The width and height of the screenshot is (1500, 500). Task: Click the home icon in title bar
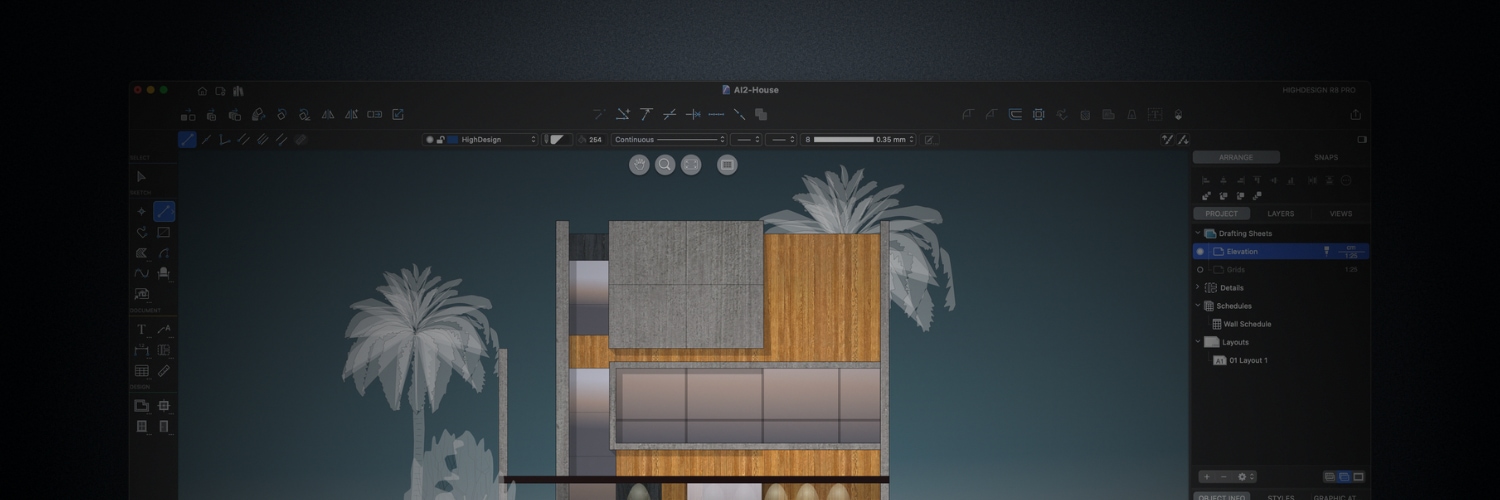(203, 90)
